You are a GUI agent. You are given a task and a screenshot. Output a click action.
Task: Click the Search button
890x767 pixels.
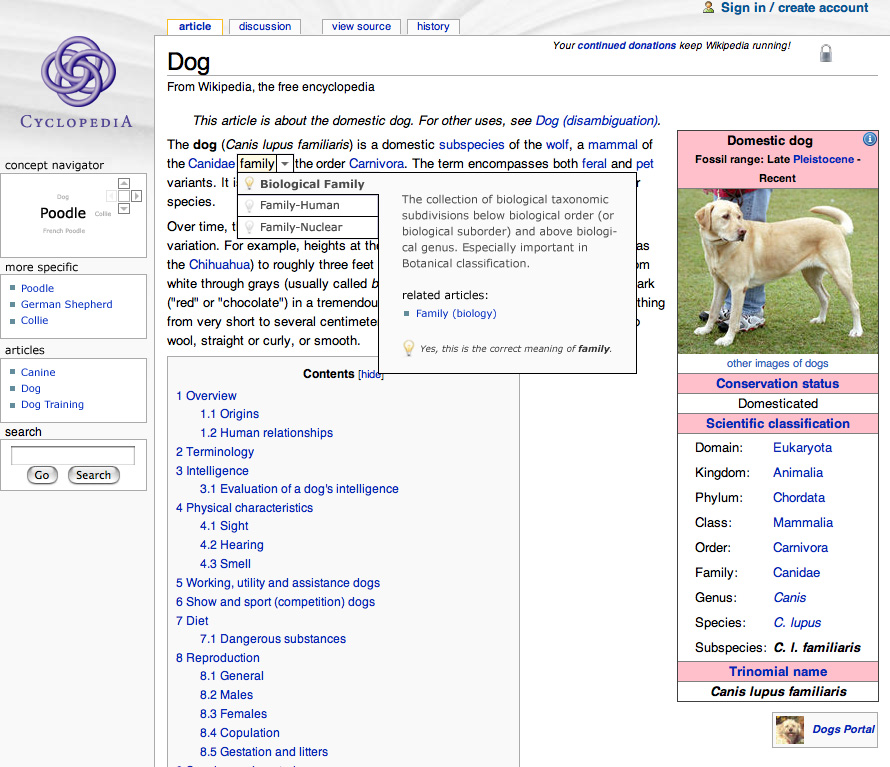click(94, 475)
